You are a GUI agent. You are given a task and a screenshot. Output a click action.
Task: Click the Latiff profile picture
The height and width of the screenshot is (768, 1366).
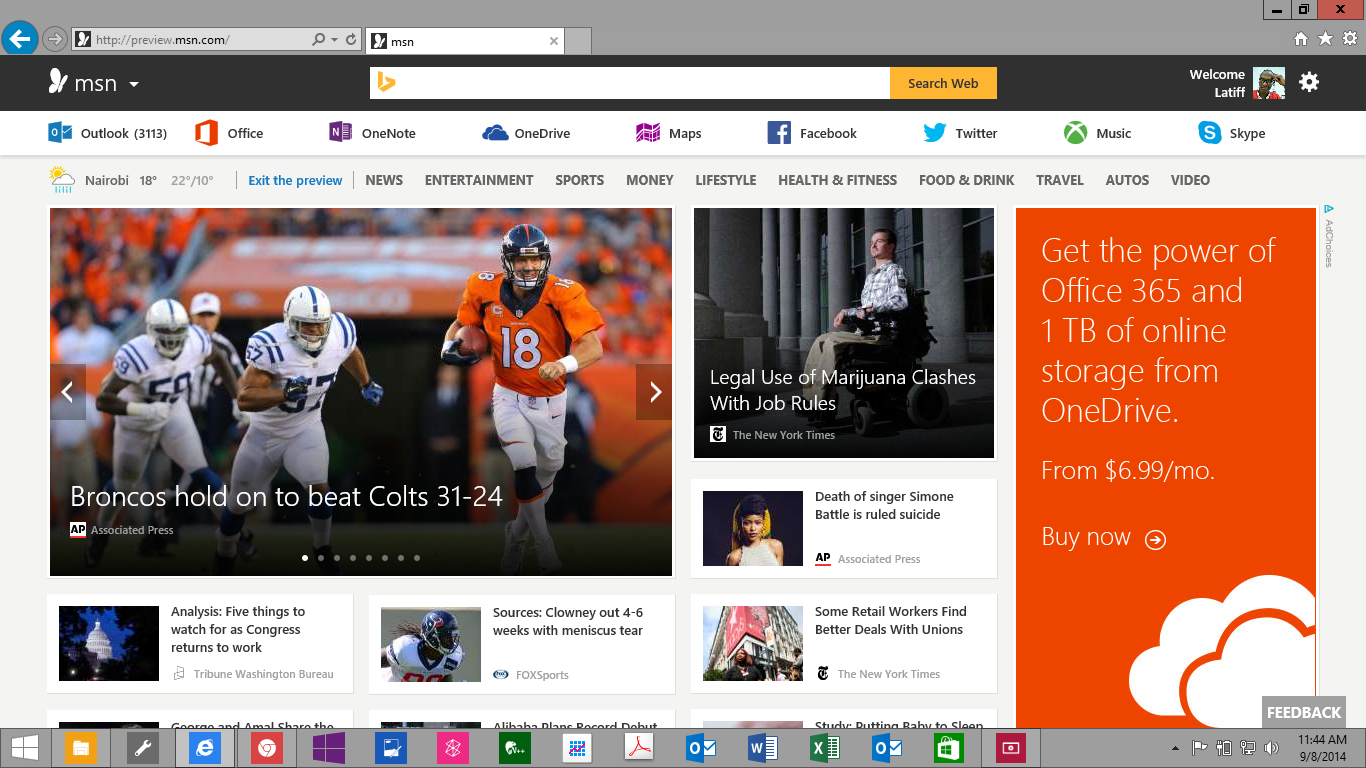[x=1269, y=83]
